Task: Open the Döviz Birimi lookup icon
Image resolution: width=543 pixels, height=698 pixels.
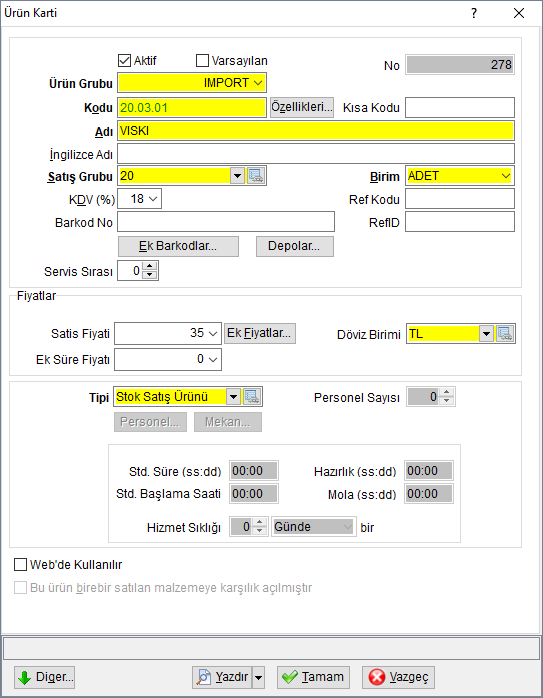Action: (x=505, y=333)
